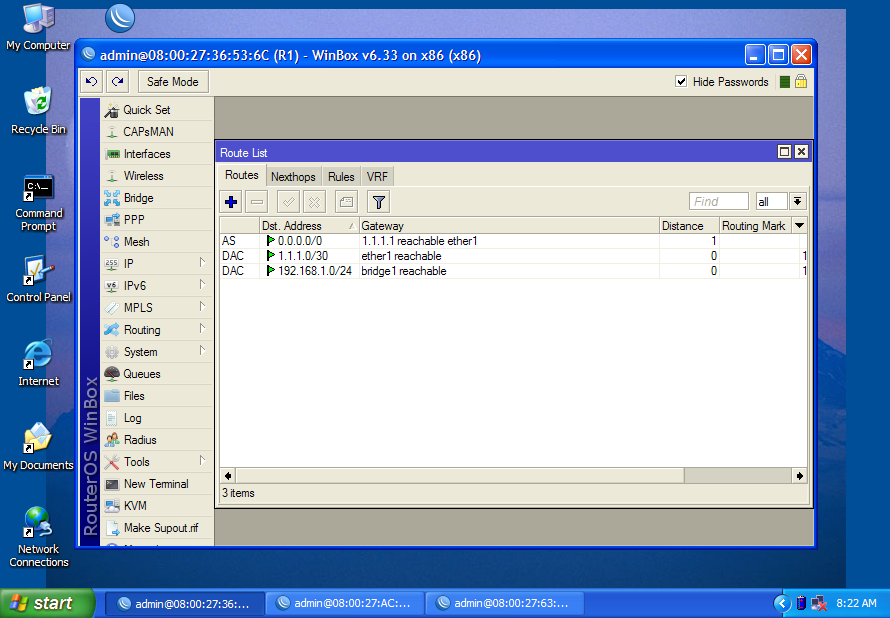Switch to admin@08:00:27:AC taskbar window

[x=345, y=603]
